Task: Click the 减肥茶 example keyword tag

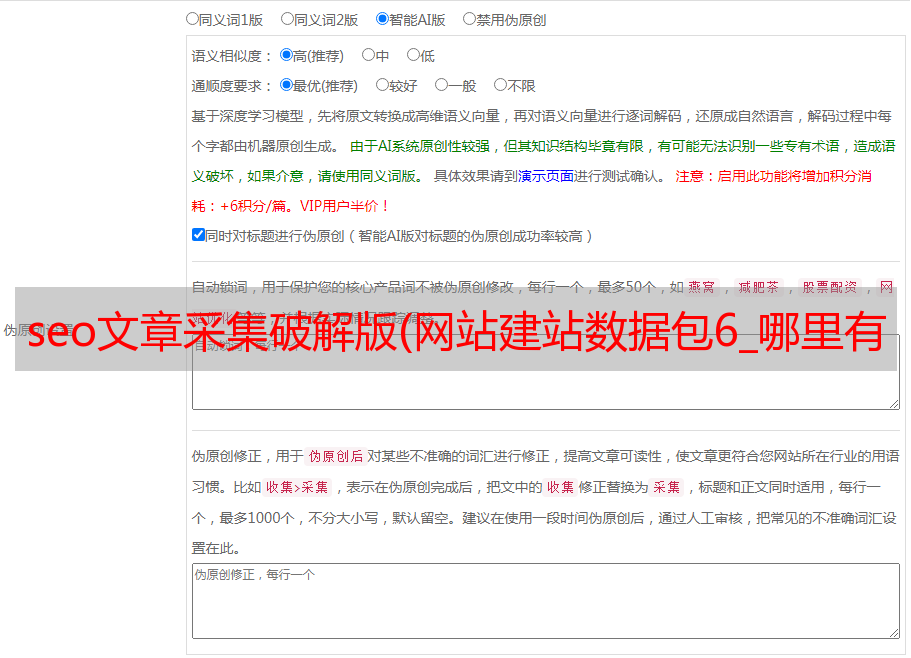Action: coord(758,287)
